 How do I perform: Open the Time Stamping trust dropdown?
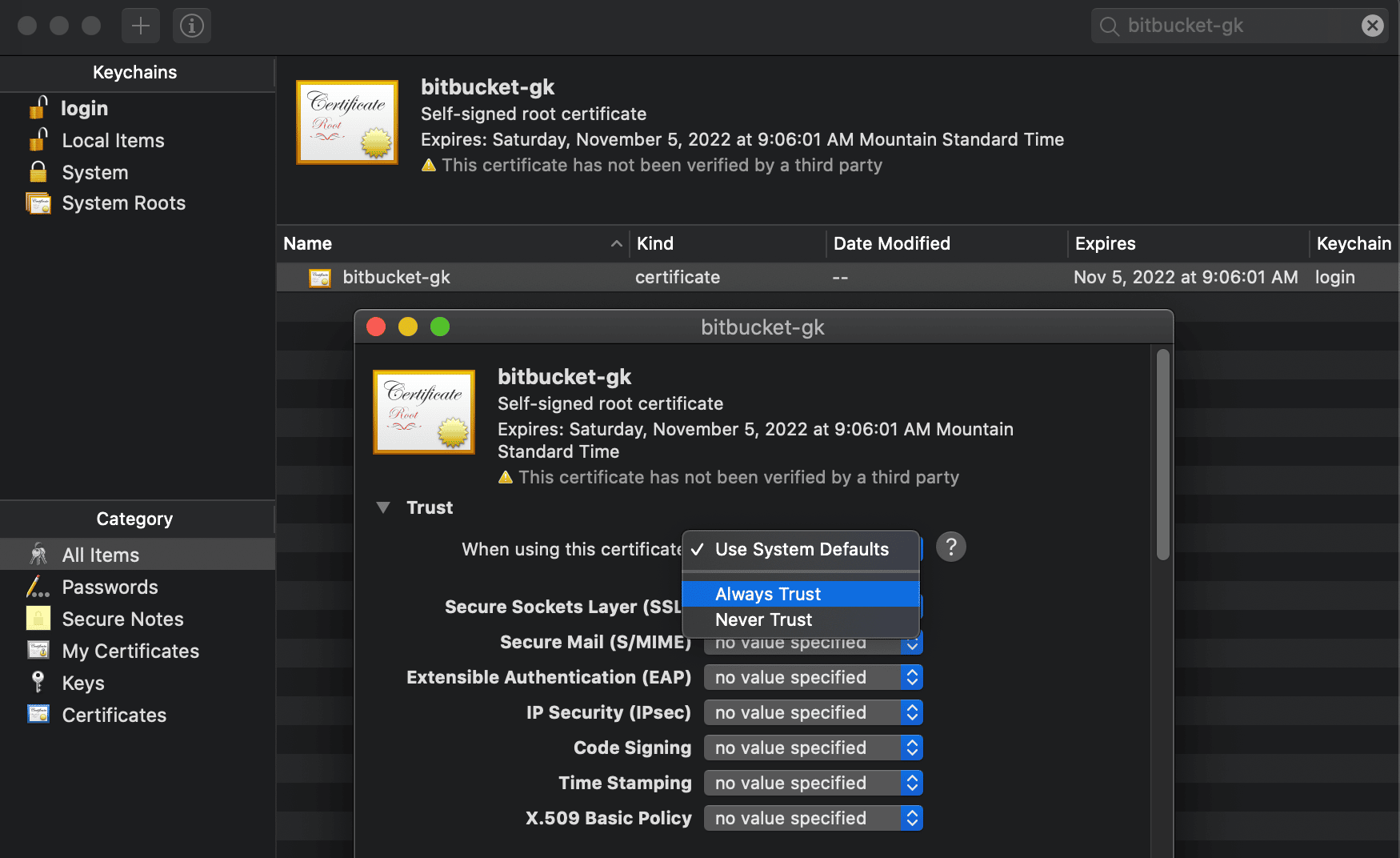pyautogui.click(x=813, y=783)
